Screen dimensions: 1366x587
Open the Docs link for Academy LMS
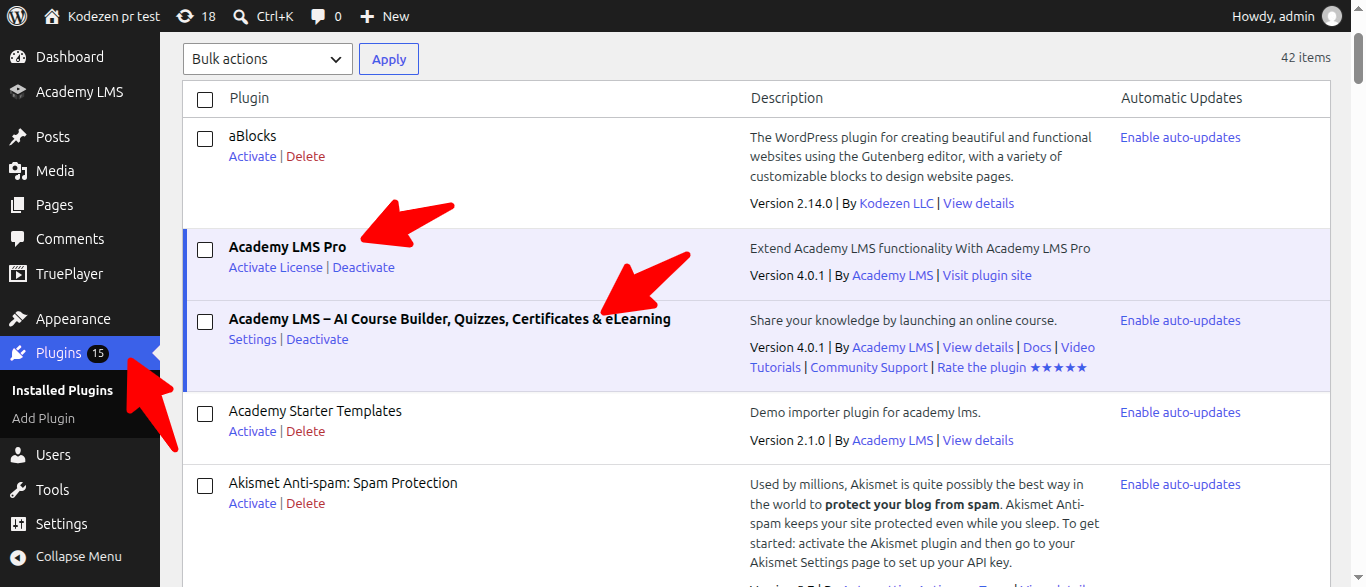pyautogui.click(x=1037, y=347)
